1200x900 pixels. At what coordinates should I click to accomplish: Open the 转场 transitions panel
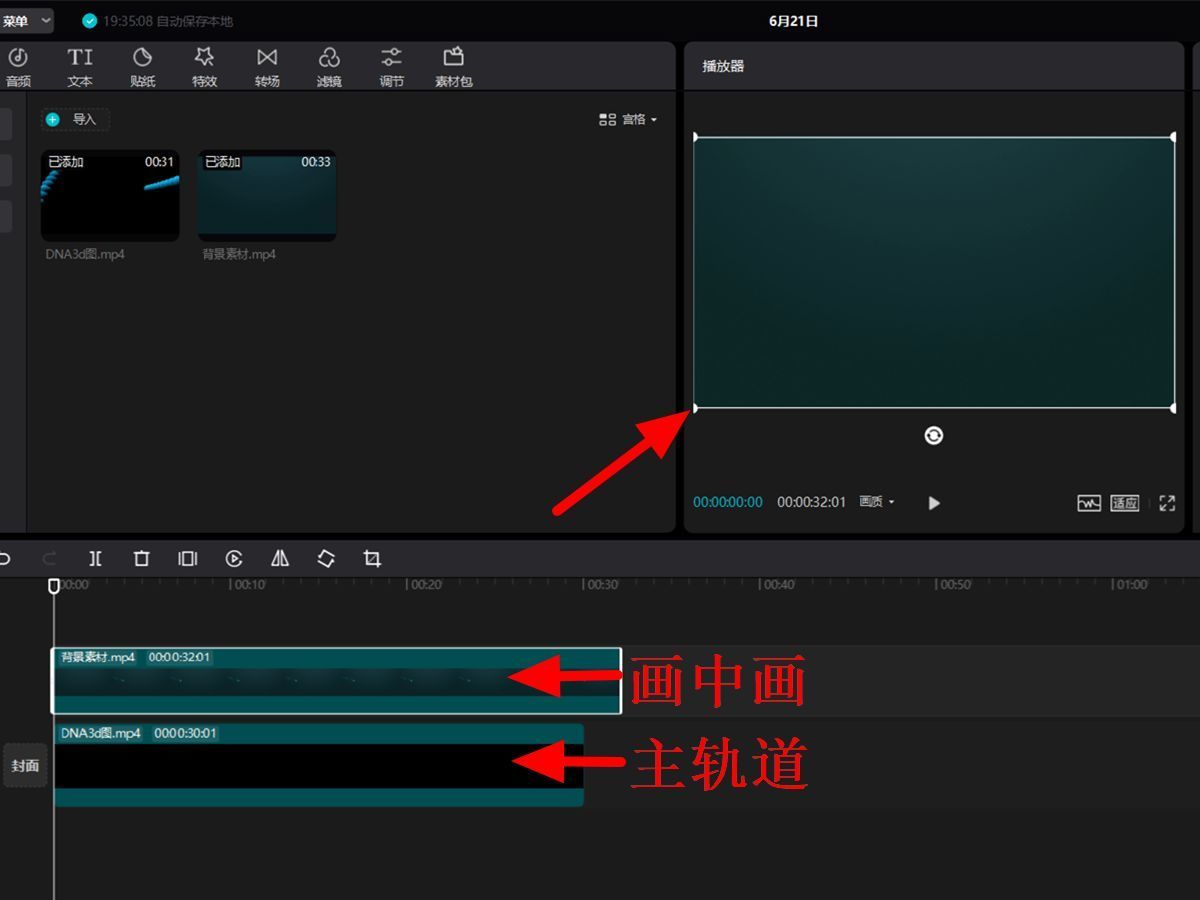(267, 66)
